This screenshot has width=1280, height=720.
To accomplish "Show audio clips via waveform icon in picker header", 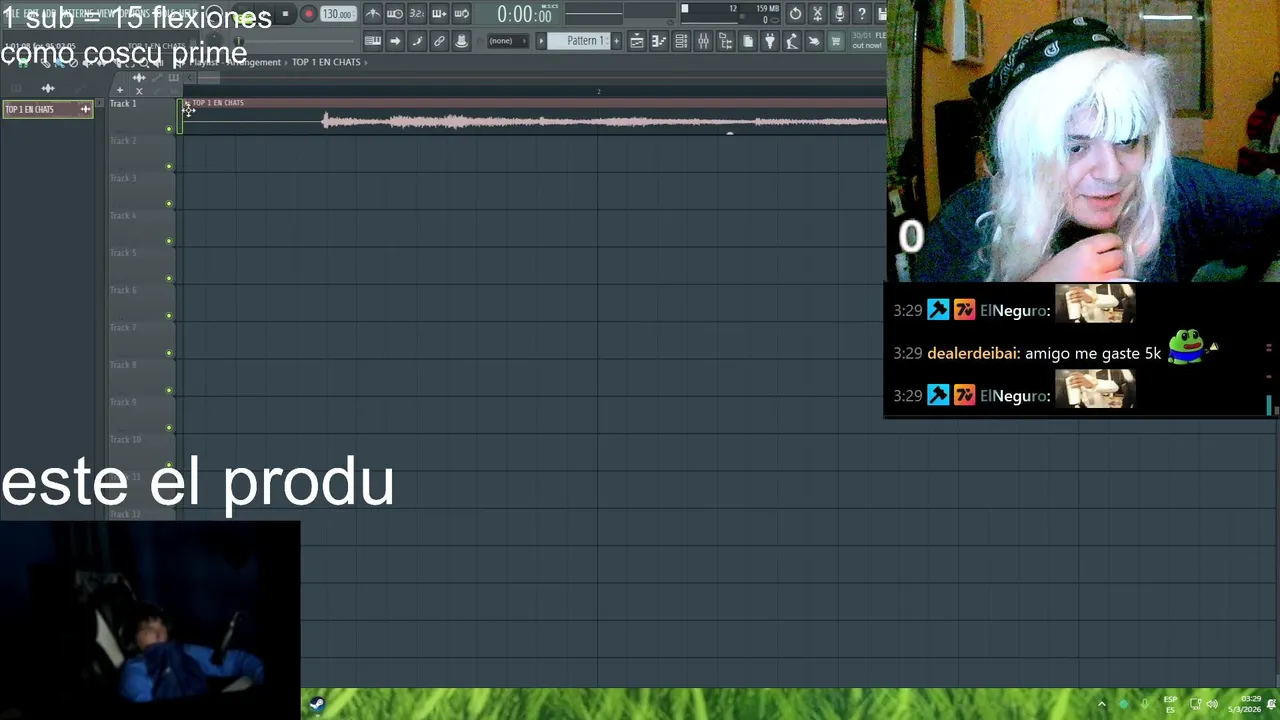I will click(x=47, y=89).
